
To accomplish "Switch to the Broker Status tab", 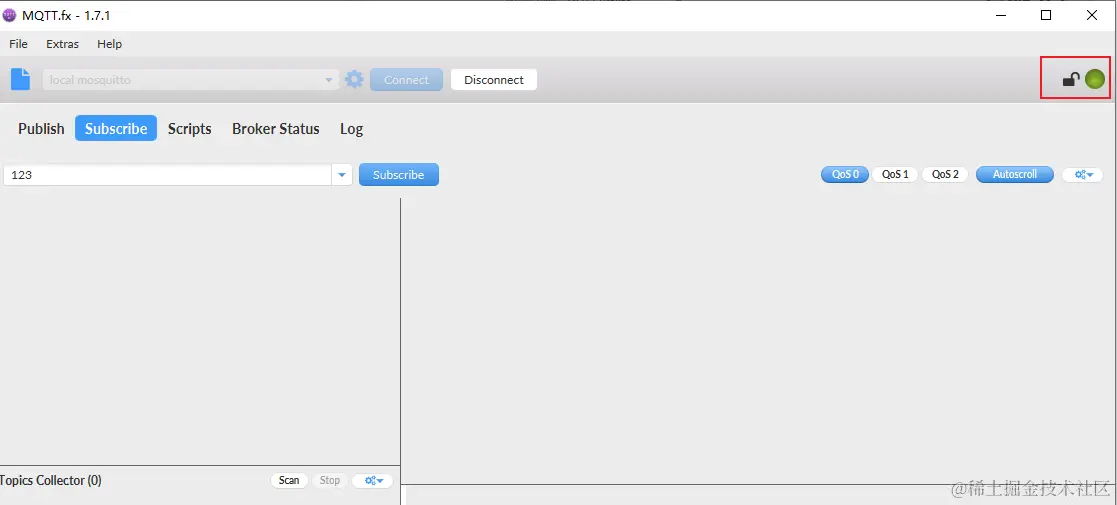I will (x=276, y=129).
